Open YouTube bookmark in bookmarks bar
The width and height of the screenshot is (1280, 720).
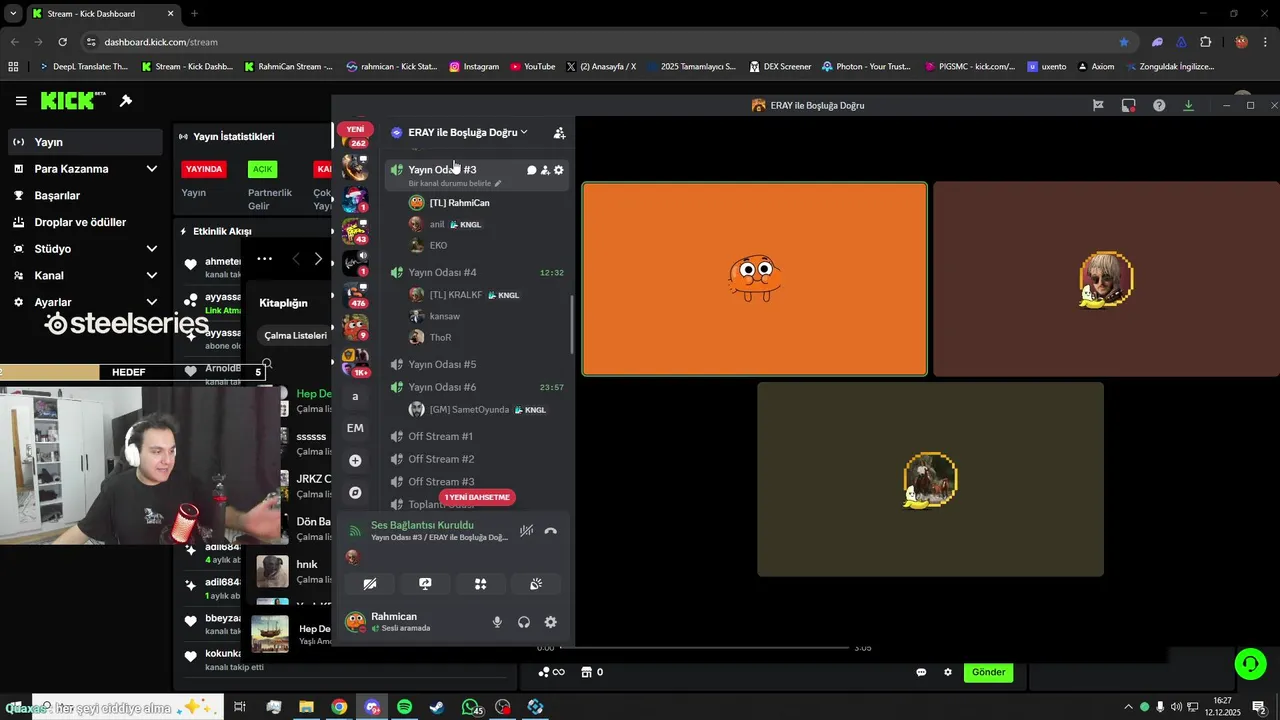pyautogui.click(x=532, y=67)
